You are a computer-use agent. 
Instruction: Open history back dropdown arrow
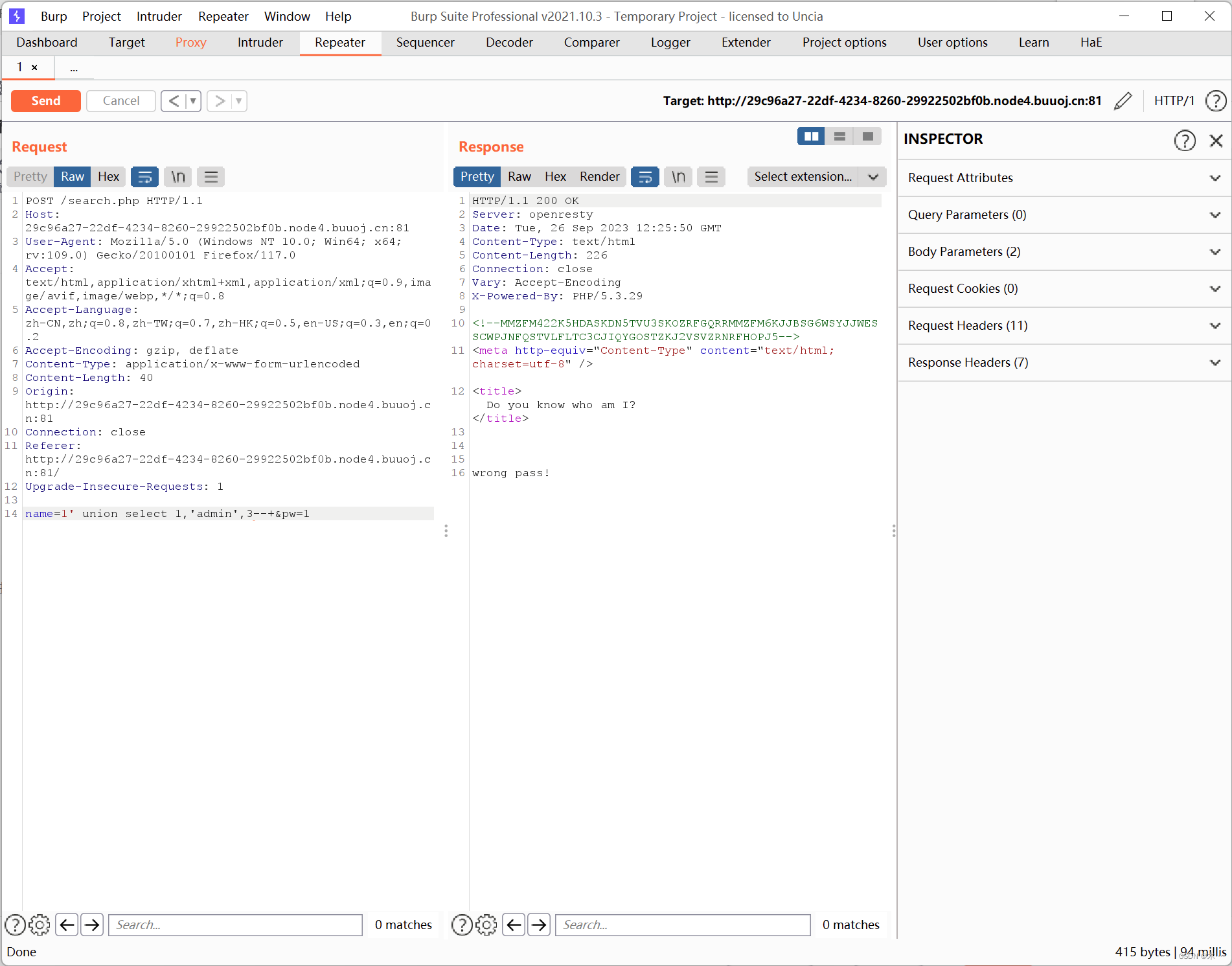193,100
